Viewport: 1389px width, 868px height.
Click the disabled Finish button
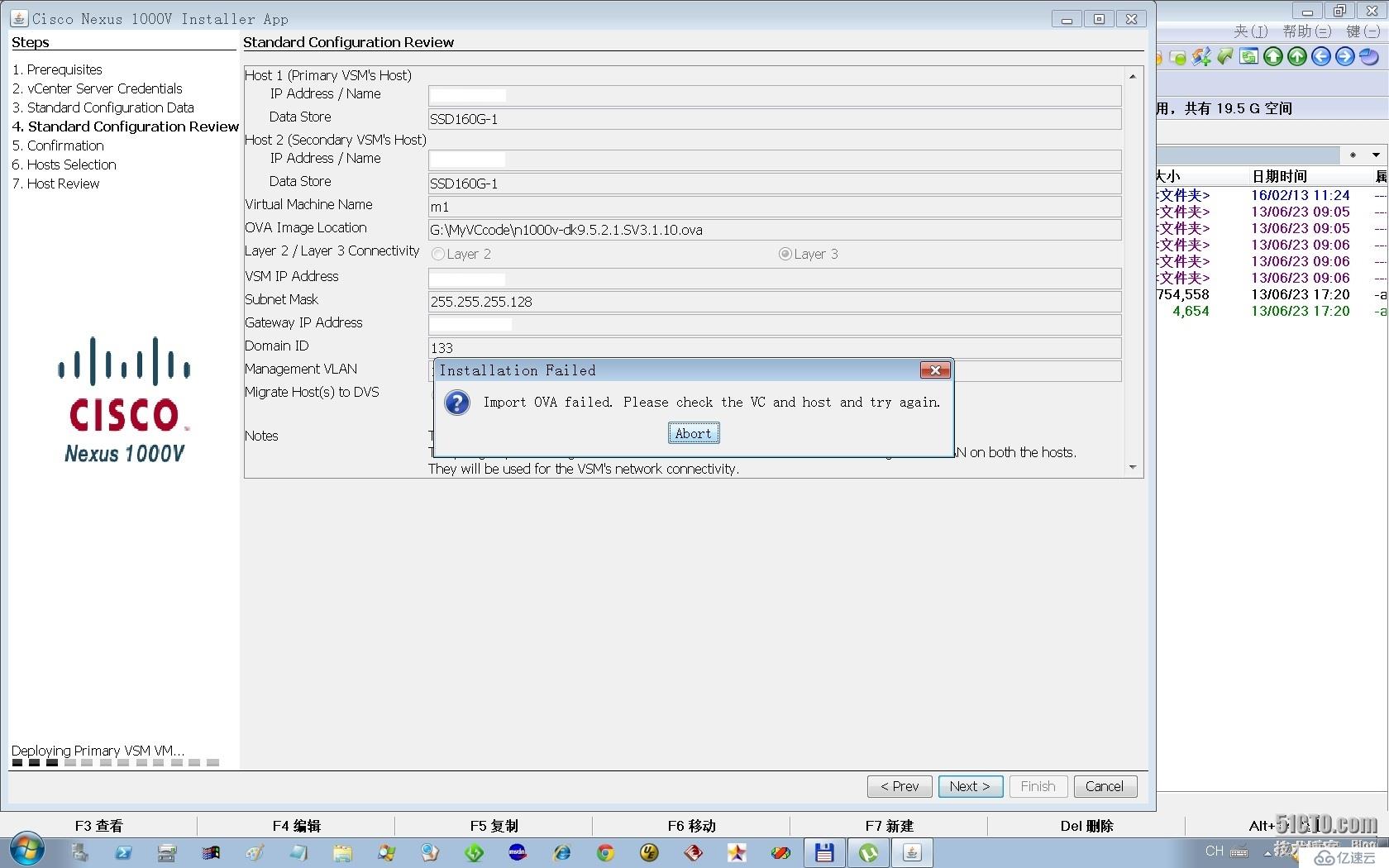1038,786
